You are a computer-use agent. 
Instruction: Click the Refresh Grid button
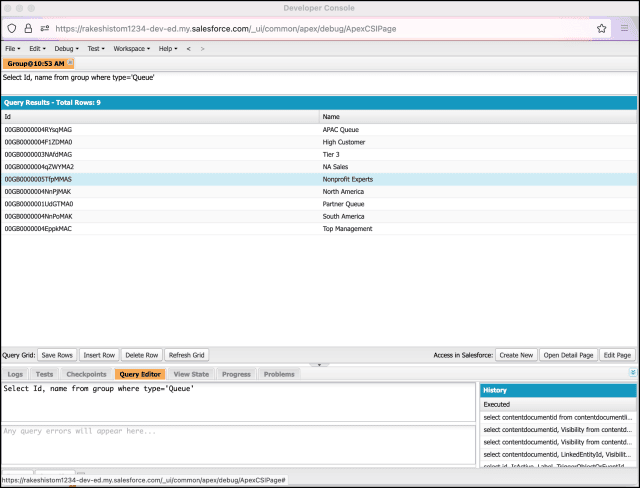pyautogui.click(x=187, y=355)
